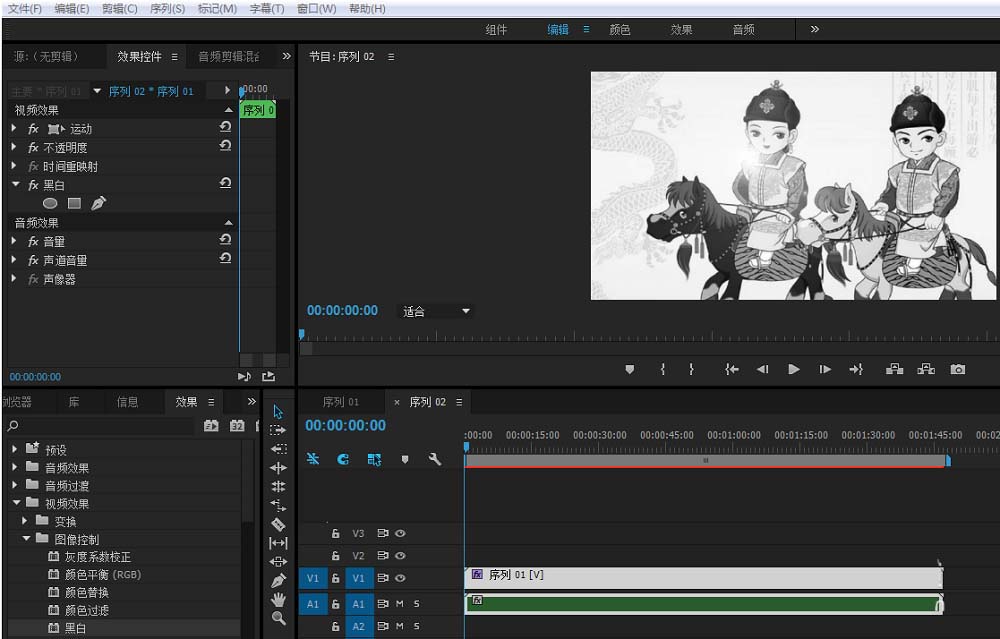The height and width of the screenshot is (639, 1000).
Task: Toggle timeline Snap magnet button
Action: point(343,459)
